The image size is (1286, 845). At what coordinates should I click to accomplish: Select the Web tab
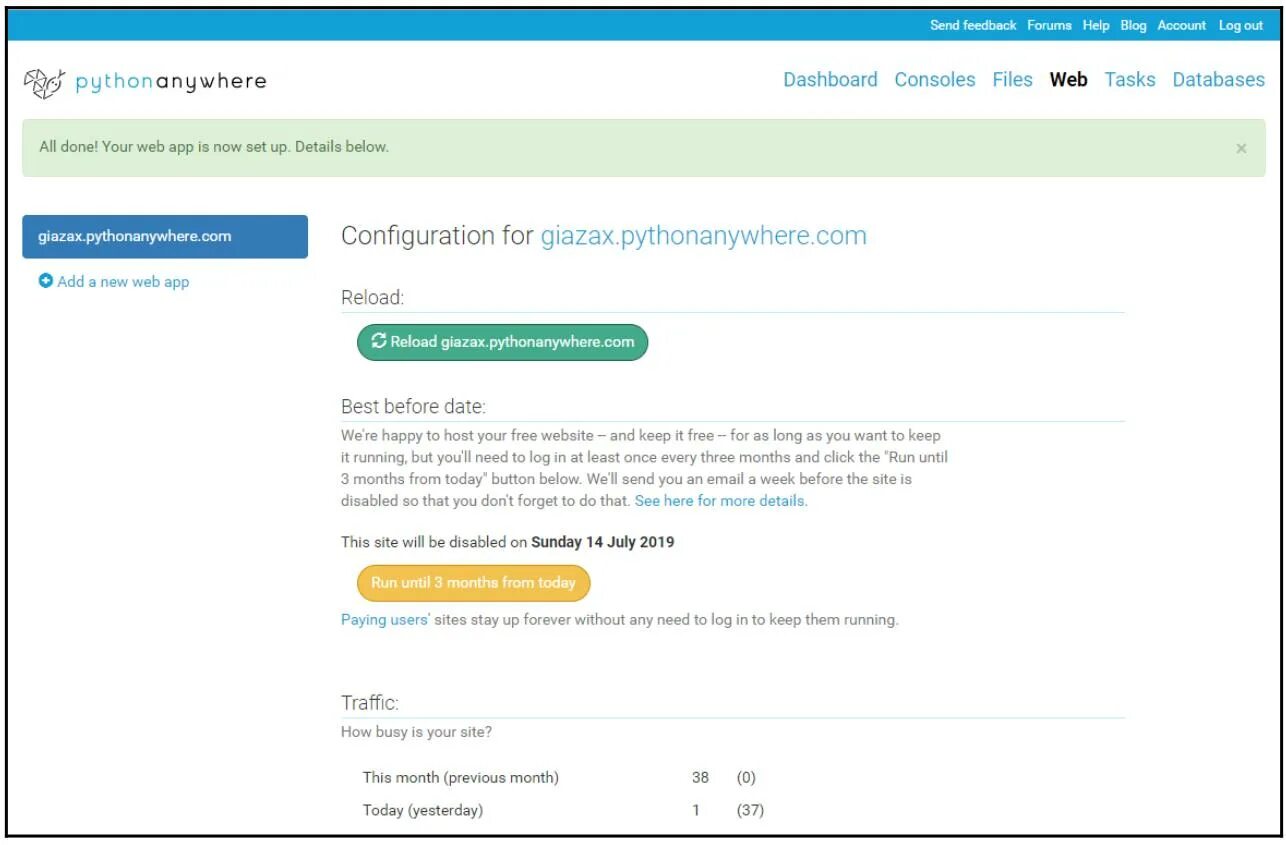[1068, 80]
